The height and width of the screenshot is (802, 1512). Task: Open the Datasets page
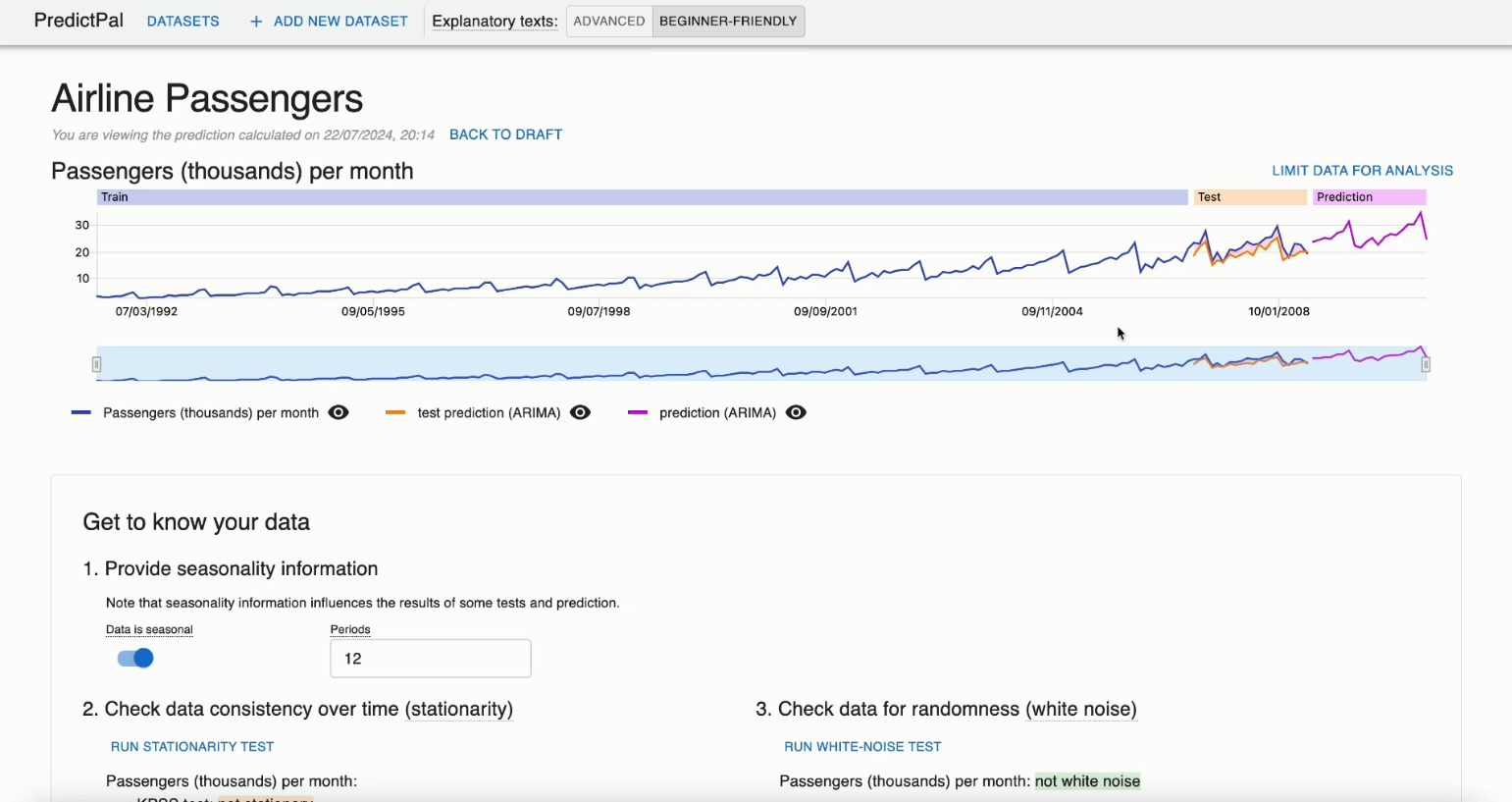coord(182,21)
